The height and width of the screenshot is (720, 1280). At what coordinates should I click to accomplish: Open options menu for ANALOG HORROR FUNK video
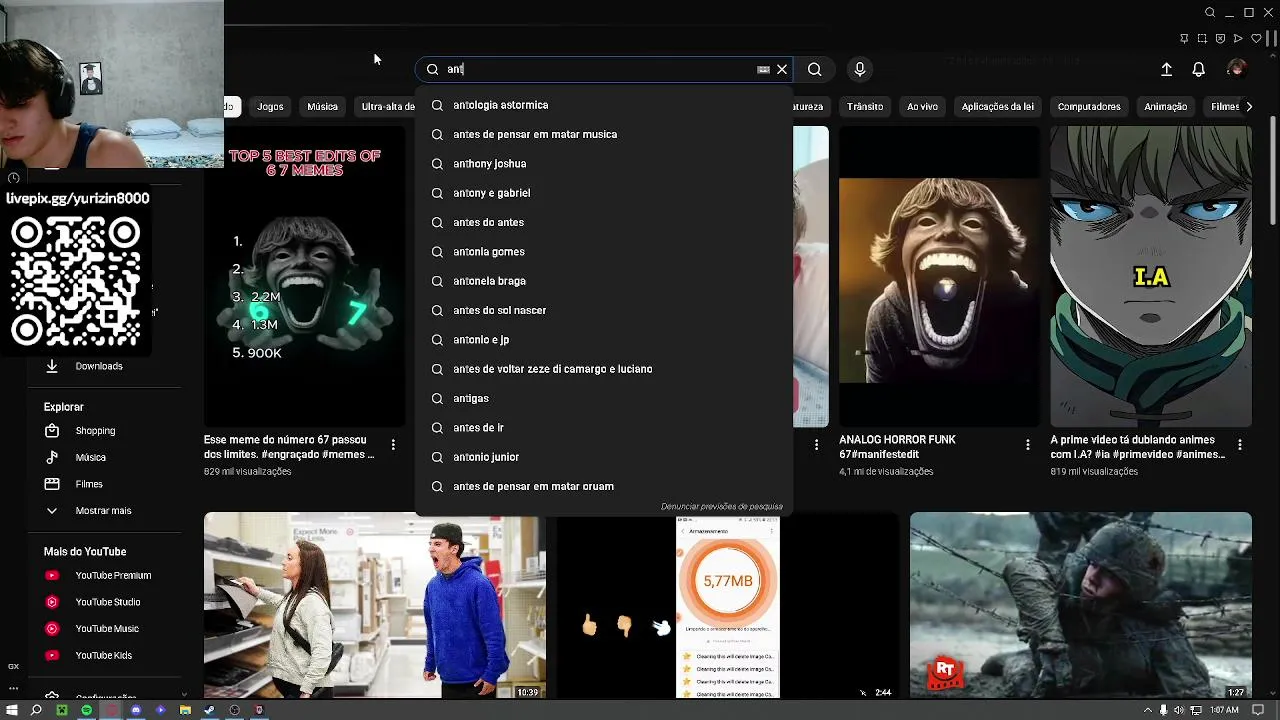tap(1028, 444)
